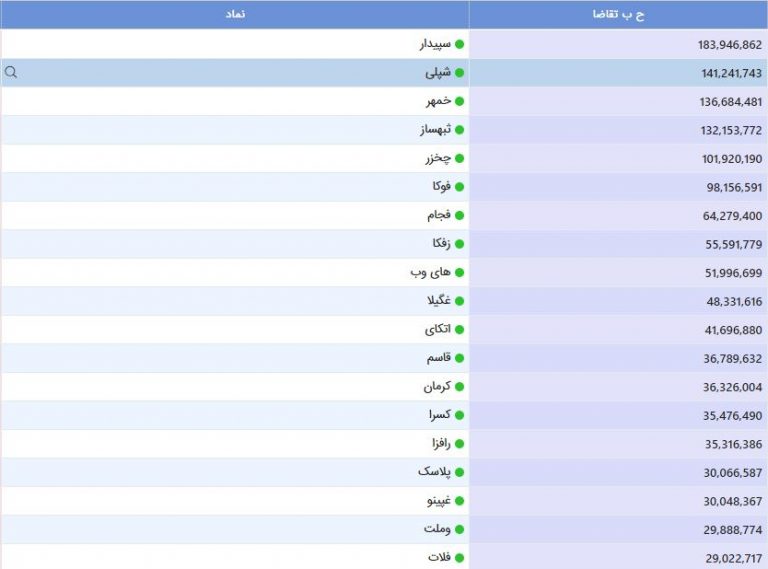The height and width of the screenshot is (569, 768).
Task: Click the value 29,888,774
Action: point(733,530)
